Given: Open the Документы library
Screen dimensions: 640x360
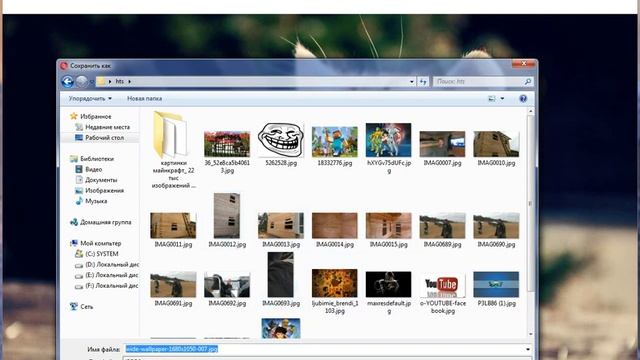Looking at the screenshot, I should coord(96,180).
